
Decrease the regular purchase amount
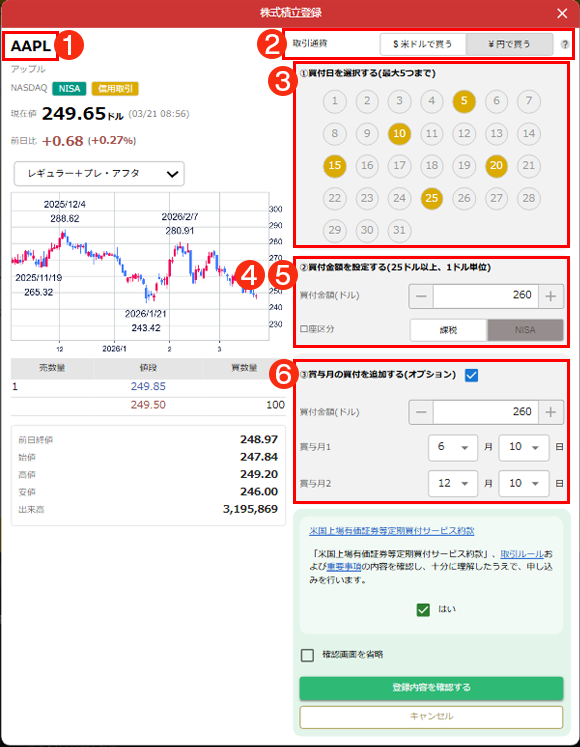click(421, 296)
